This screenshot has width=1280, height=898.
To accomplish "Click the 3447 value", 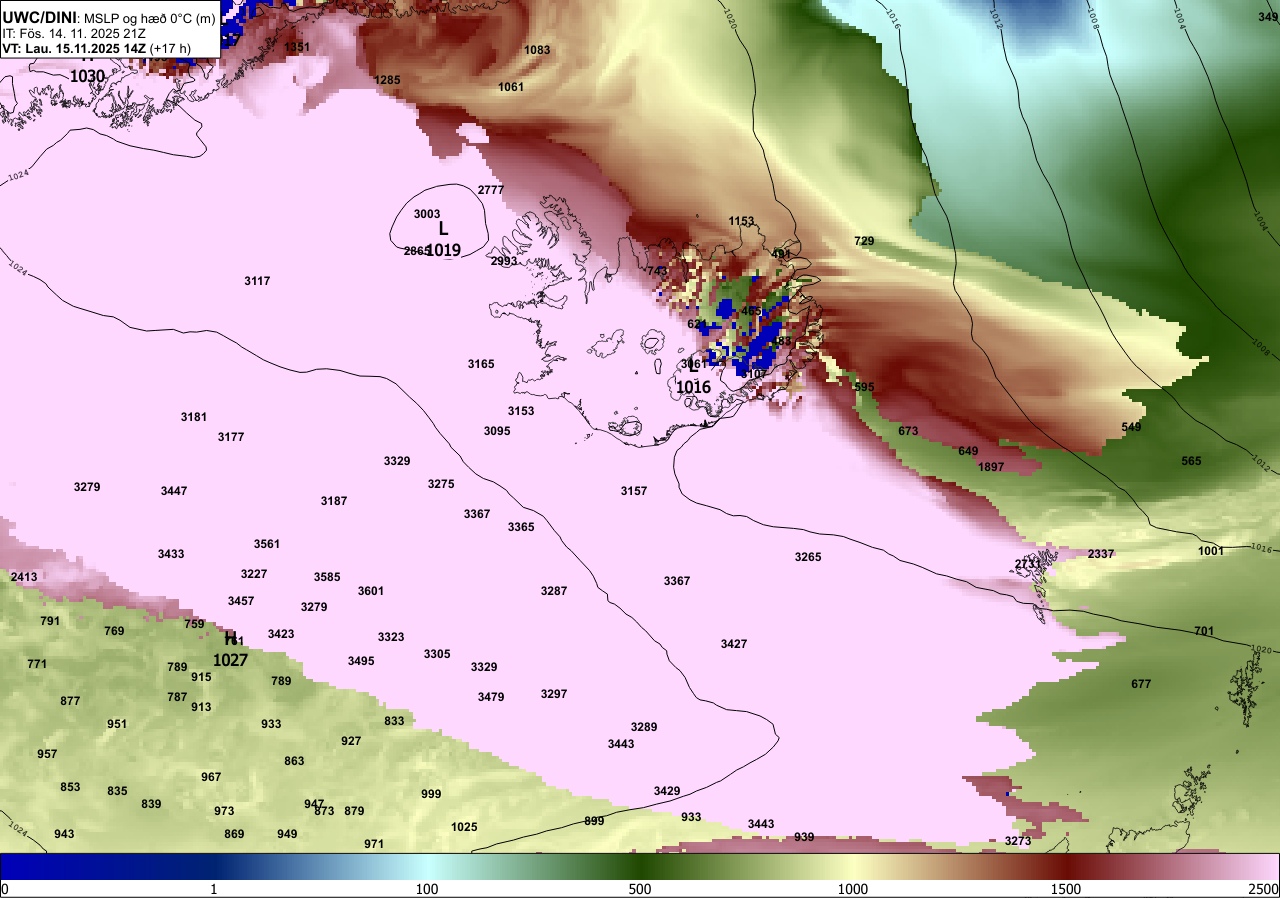I will [x=174, y=491].
